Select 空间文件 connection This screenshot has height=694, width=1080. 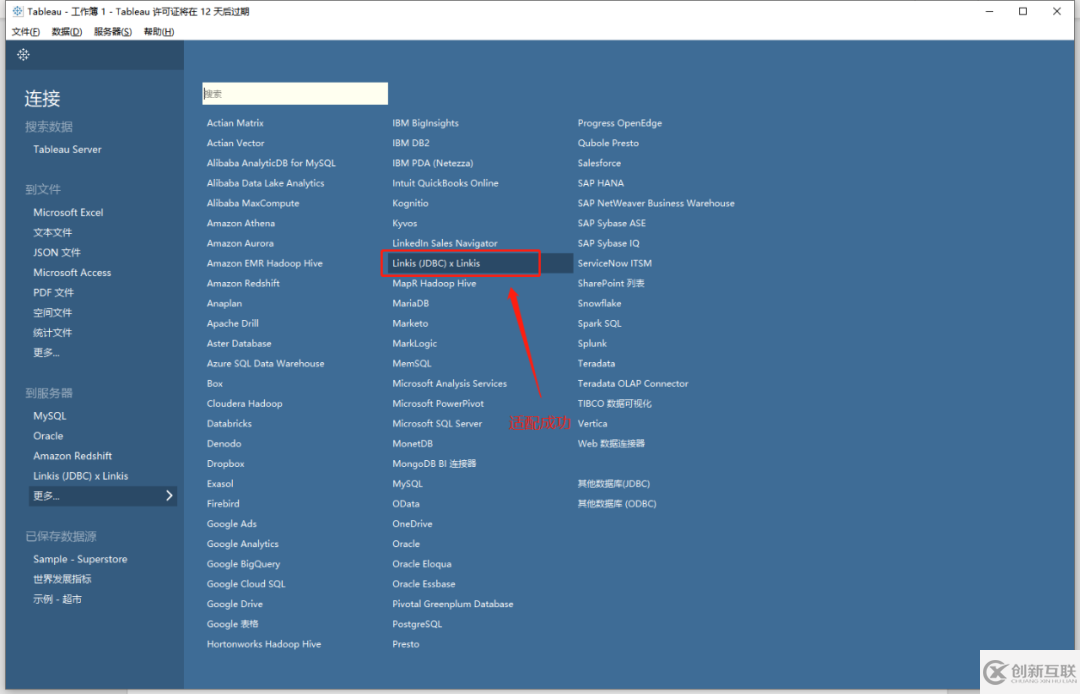point(52,312)
